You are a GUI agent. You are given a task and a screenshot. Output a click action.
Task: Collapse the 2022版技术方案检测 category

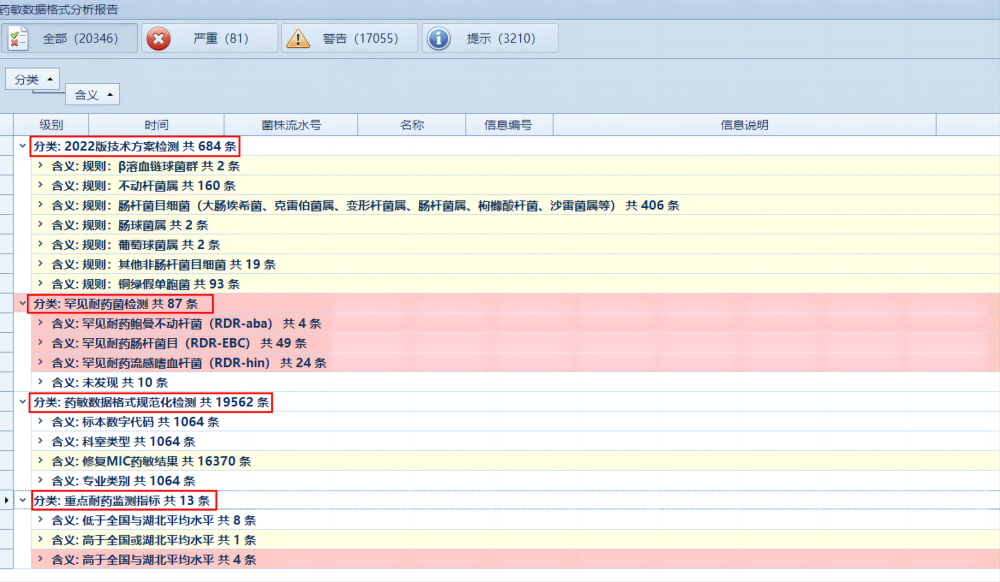(x=23, y=146)
